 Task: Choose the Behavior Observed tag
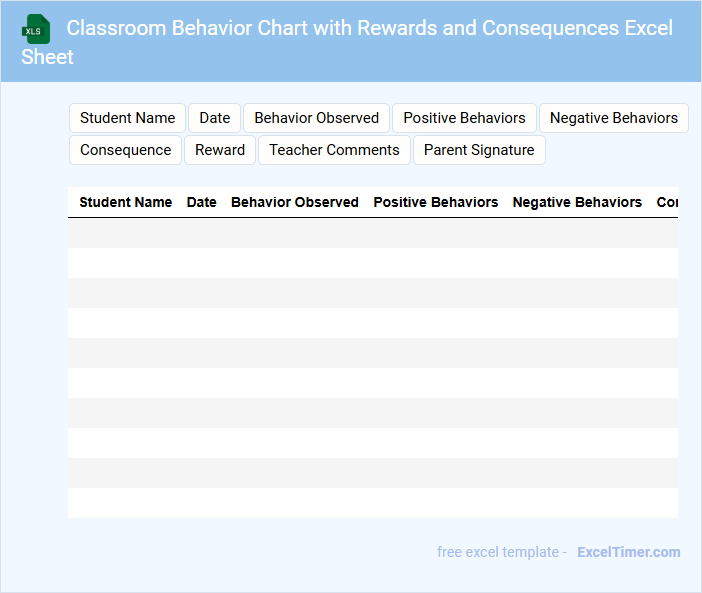pyautogui.click(x=316, y=118)
